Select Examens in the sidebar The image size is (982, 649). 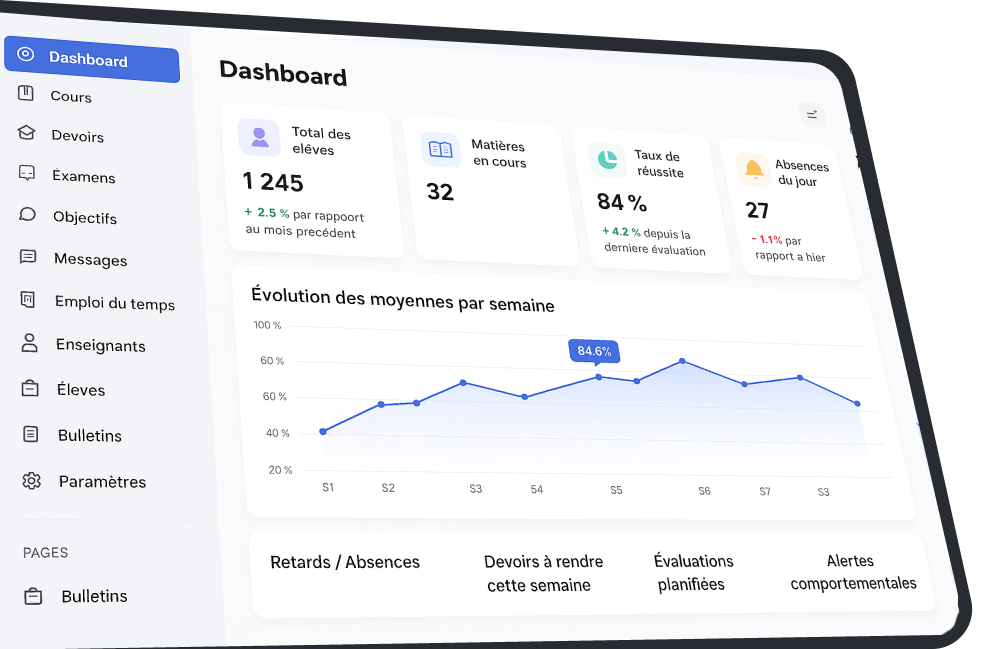pos(84,177)
